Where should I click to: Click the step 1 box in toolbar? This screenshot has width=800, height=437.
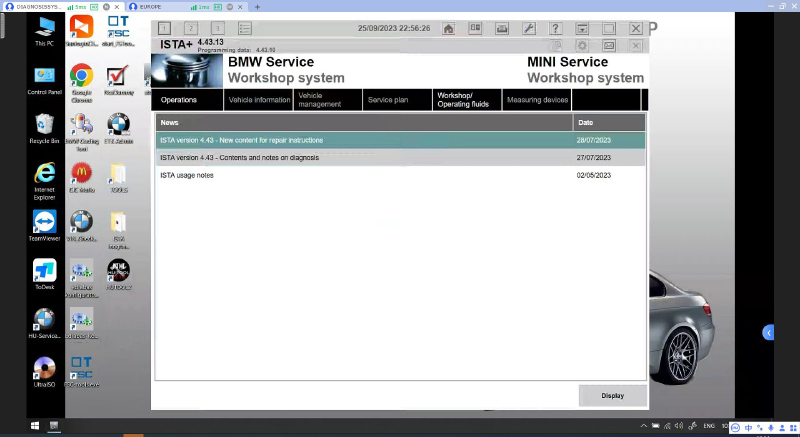tap(165, 29)
